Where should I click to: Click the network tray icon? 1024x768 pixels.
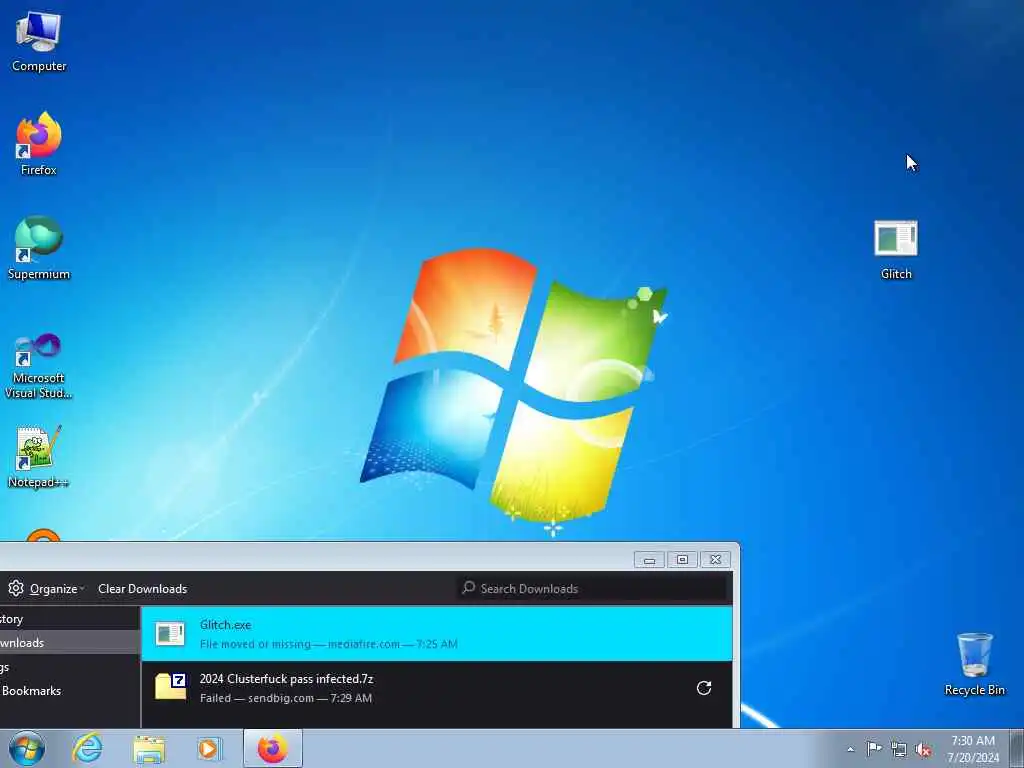point(899,749)
